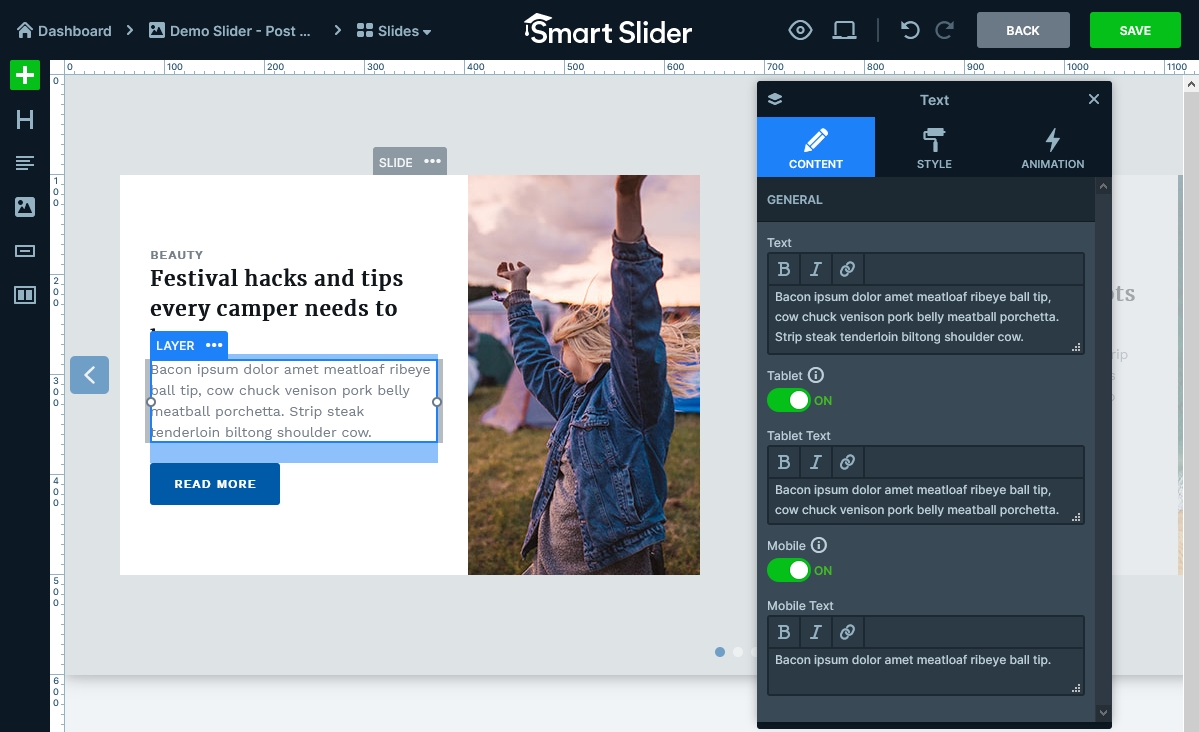1199x732 pixels.
Task: Add a Row layer from sidebar
Action: (x=24, y=294)
